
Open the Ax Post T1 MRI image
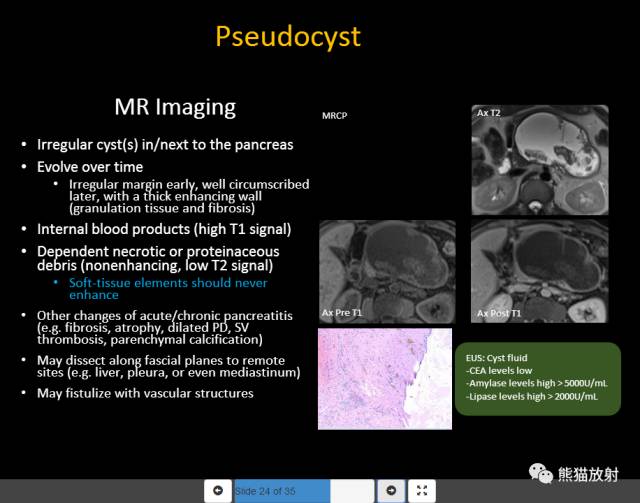(x=540, y=272)
